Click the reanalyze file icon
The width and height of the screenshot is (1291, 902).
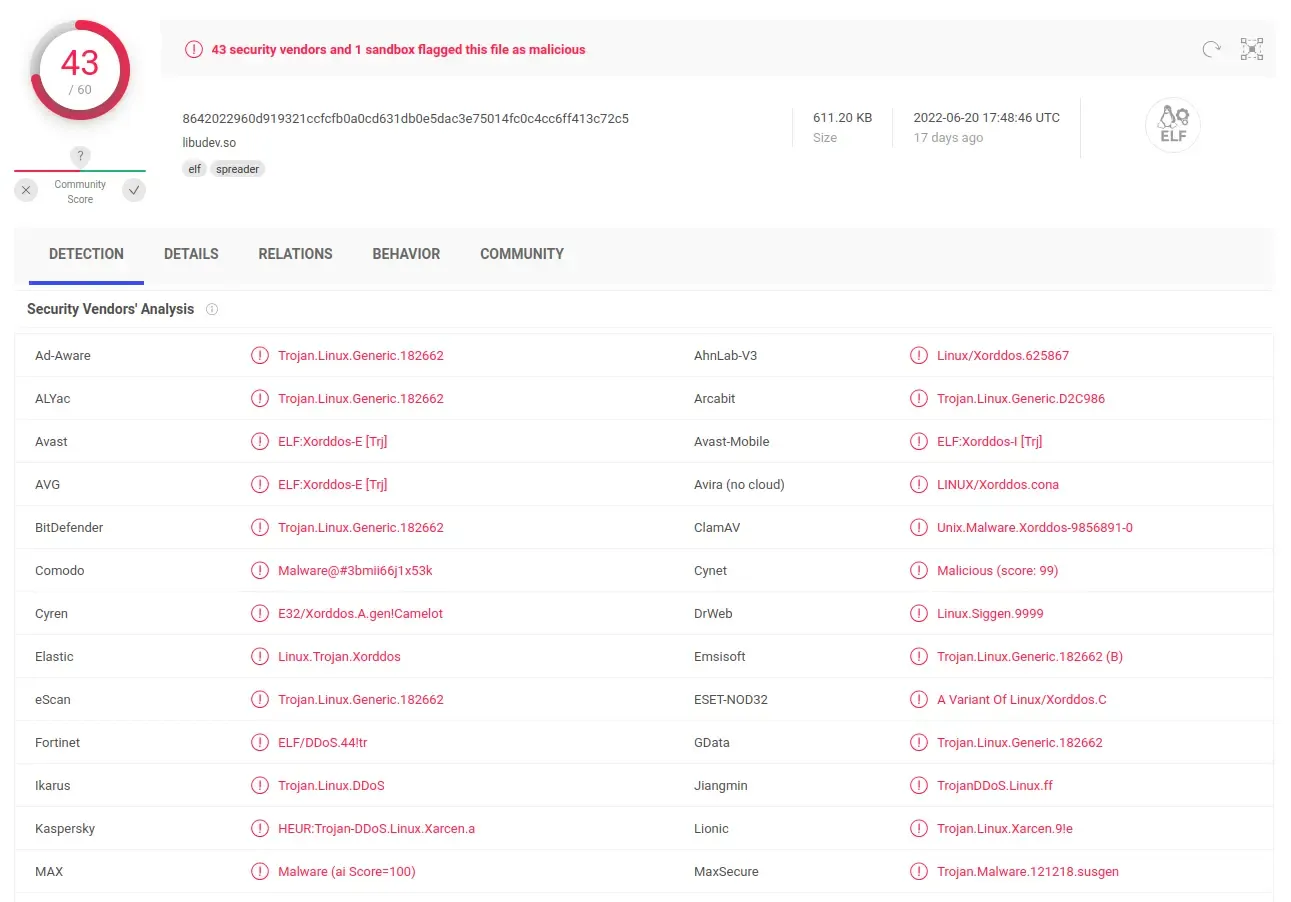coord(1210,48)
